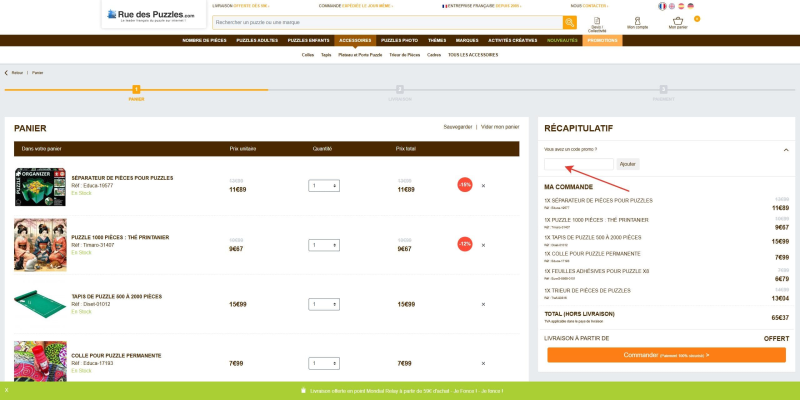800x400 pixels.
Task: Open Thèmes menu
Action: coord(437,40)
